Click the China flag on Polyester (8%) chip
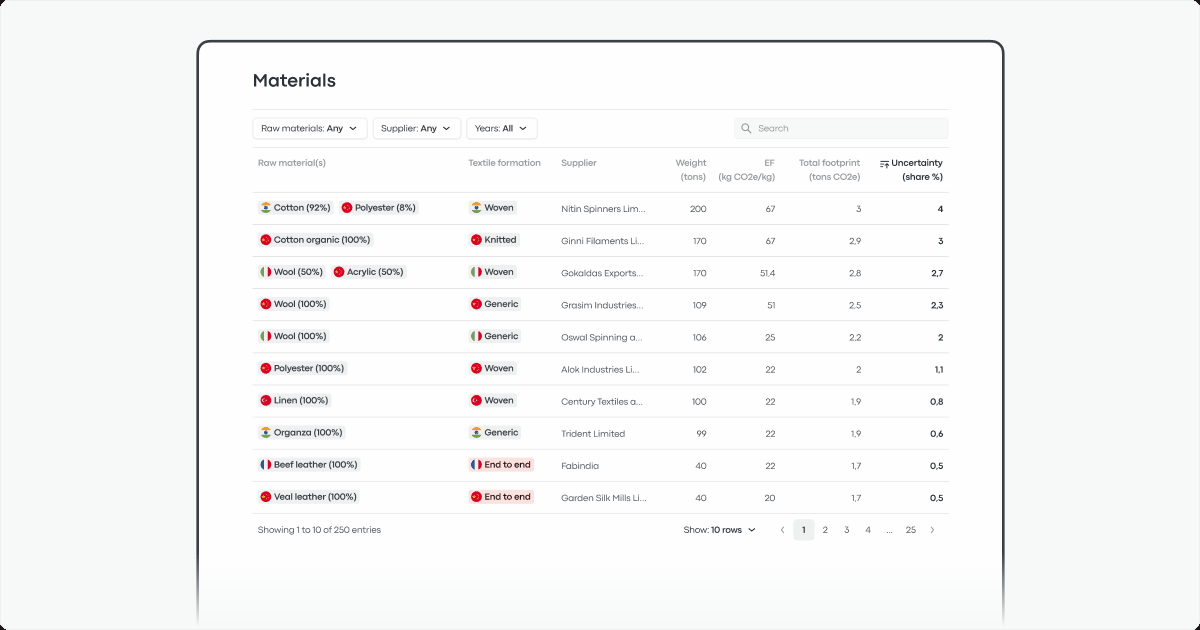Image resolution: width=1200 pixels, height=630 pixels. pyautogui.click(x=346, y=207)
